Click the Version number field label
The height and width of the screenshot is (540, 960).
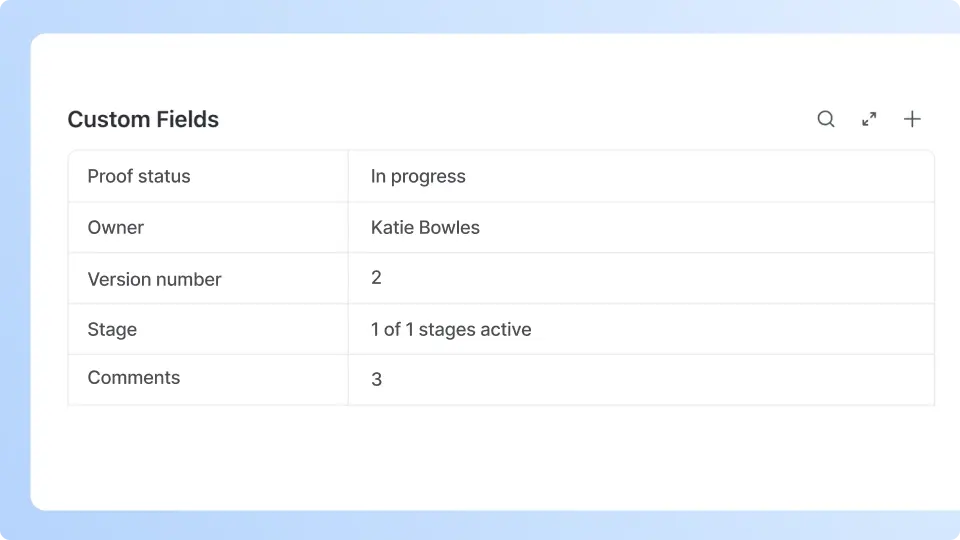(x=155, y=279)
